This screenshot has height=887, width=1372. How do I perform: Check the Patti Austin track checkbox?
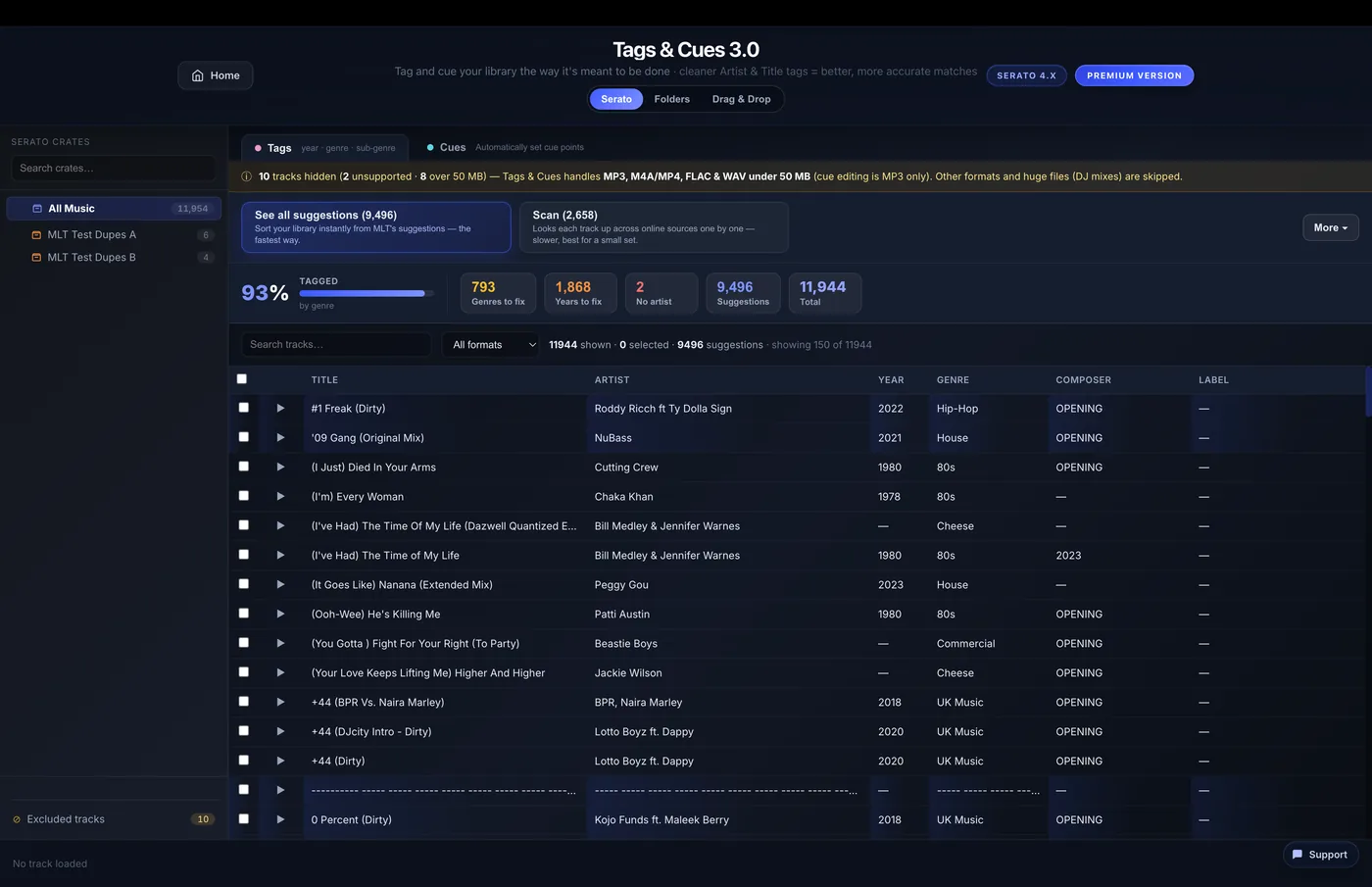tap(244, 613)
